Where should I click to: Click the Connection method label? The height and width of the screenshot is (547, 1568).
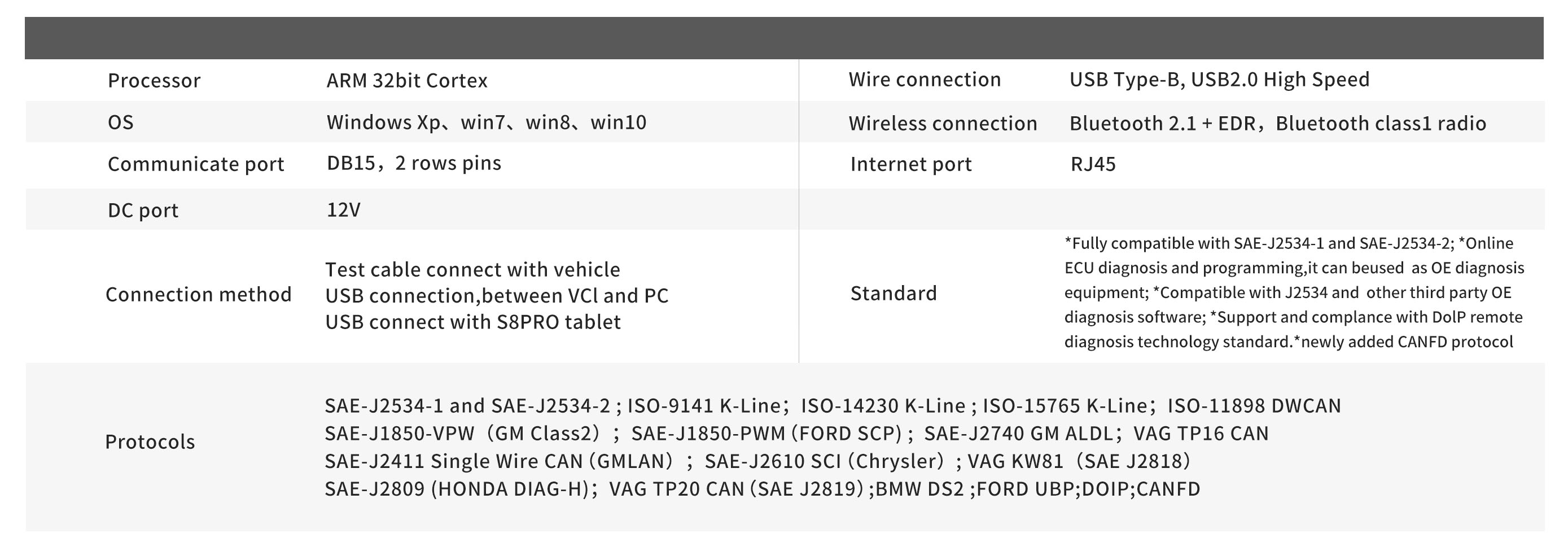point(199,295)
